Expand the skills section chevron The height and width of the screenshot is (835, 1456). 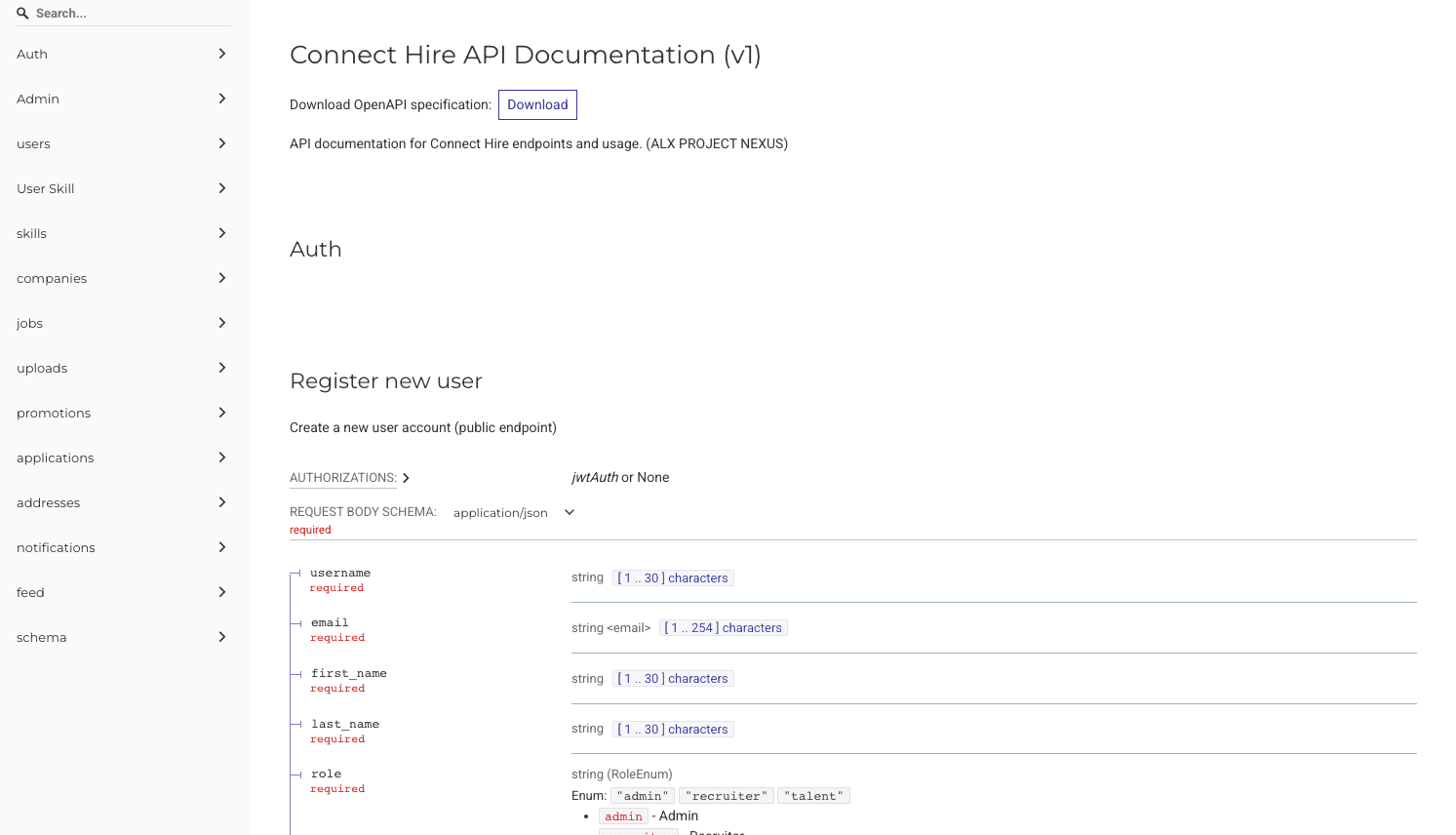pyautogui.click(x=222, y=233)
